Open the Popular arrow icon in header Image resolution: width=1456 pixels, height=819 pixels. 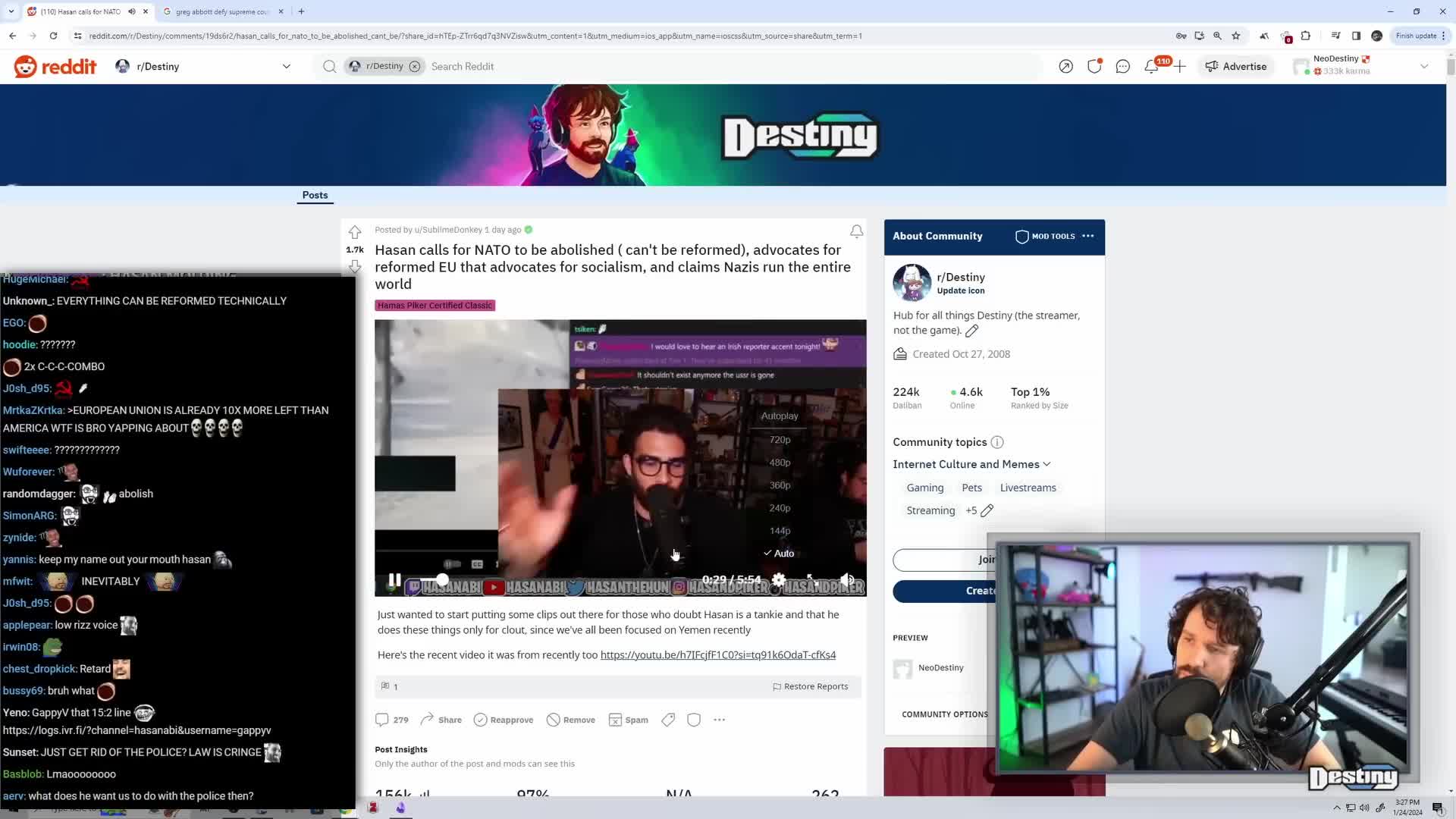click(1065, 67)
